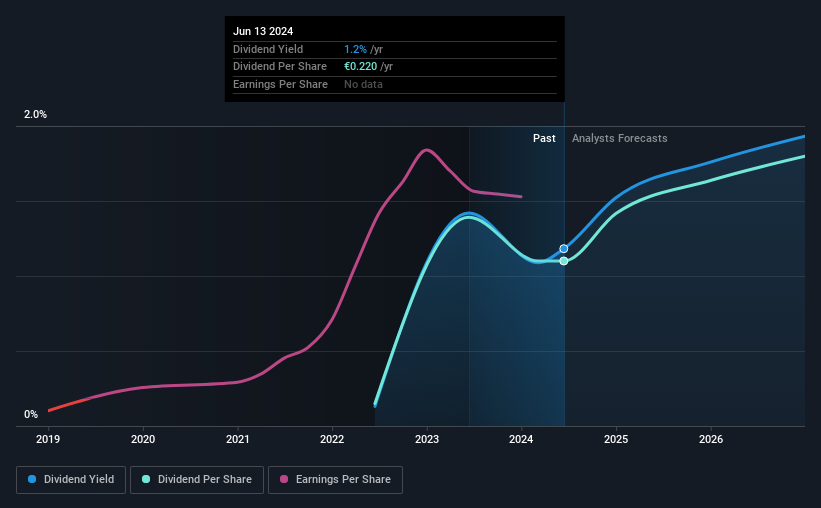Click the peak of the pink earnings line

click(427, 150)
